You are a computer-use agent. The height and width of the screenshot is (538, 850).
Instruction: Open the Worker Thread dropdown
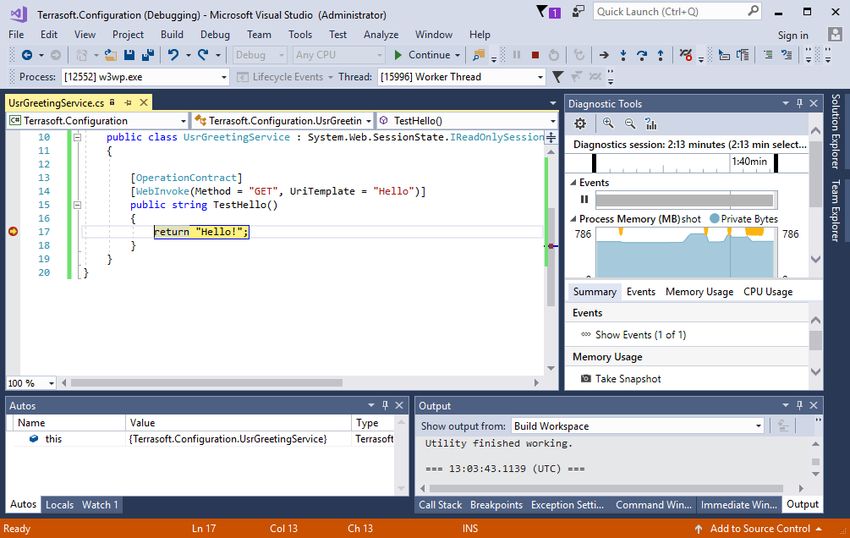click(540, 77)
